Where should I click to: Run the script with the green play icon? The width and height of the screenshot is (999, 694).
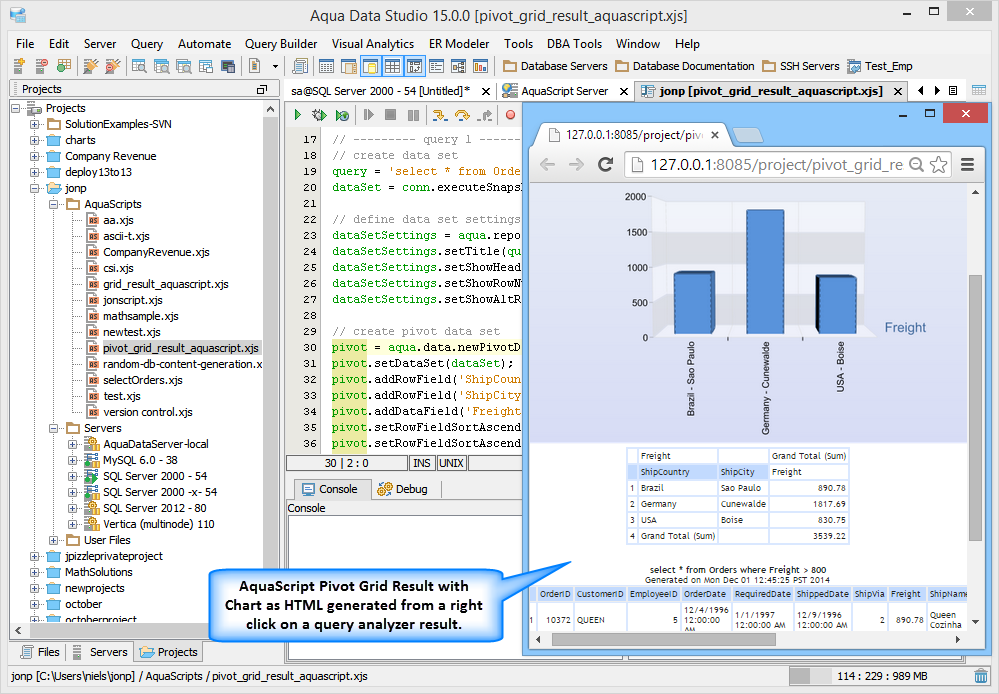pyautogui.click(x=298, y=115)
